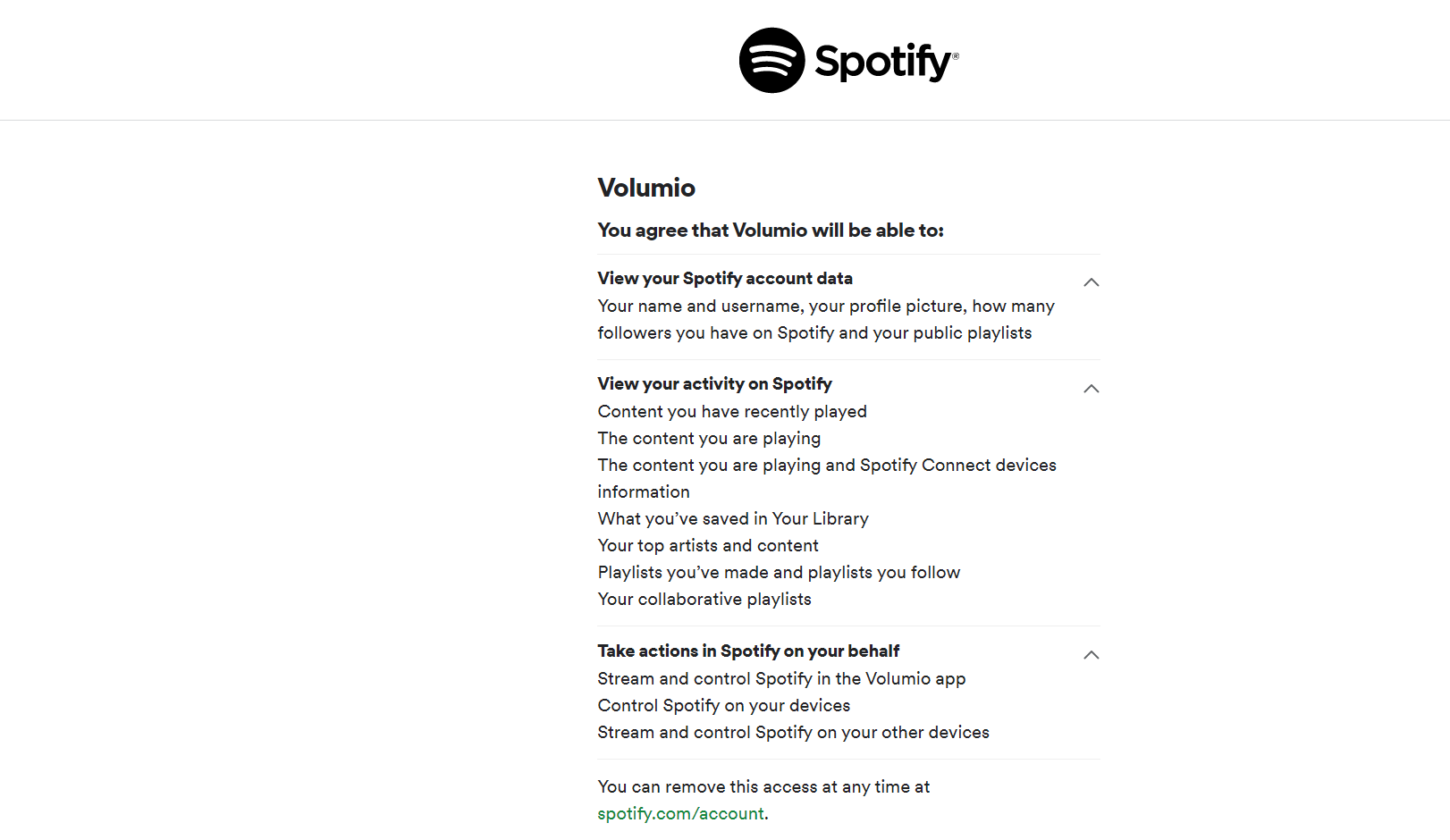Collapse the account data section chevron

(1091, 282)
